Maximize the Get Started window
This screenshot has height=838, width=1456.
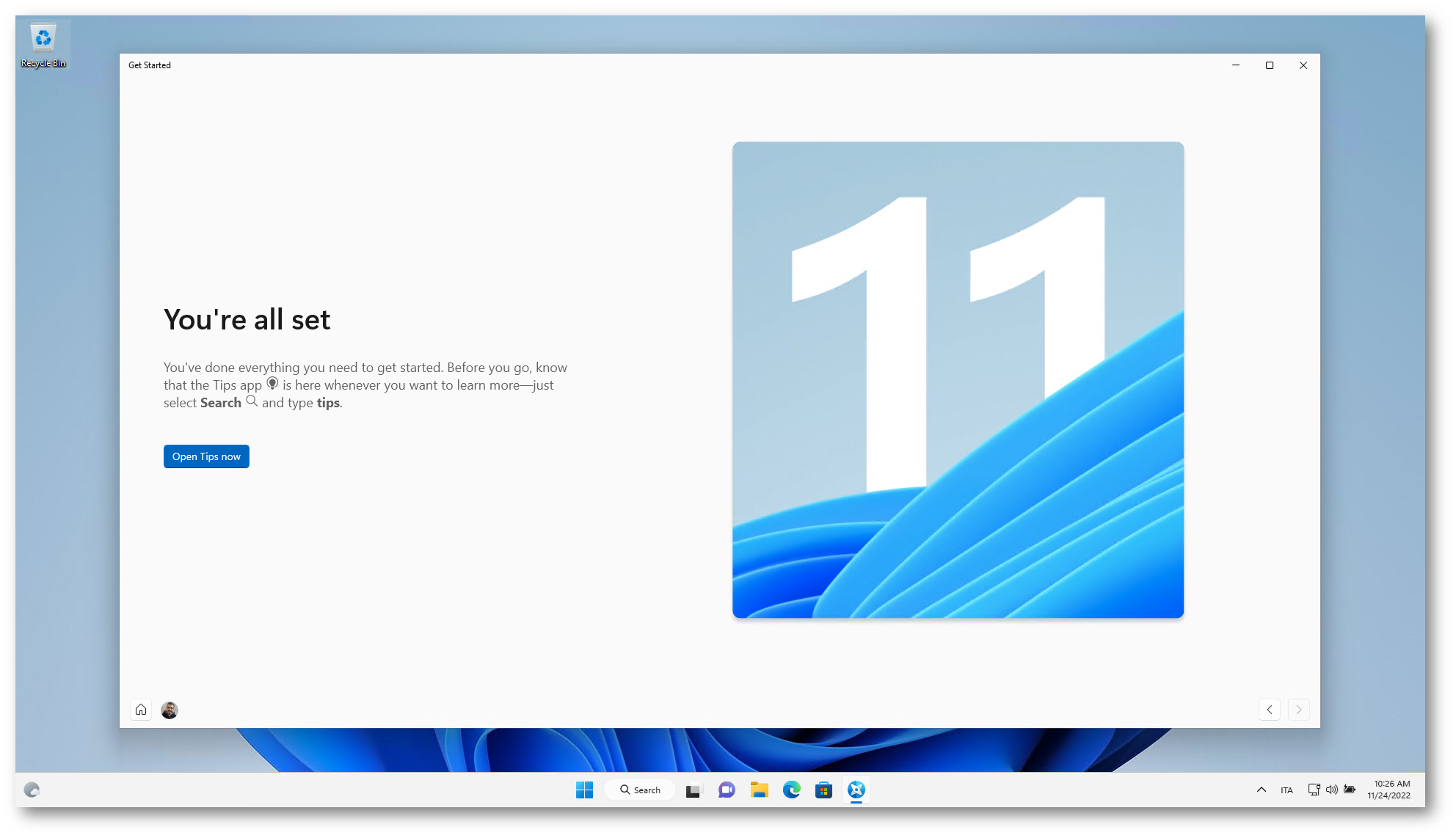pyautogui.click(x=1270, y=65)
